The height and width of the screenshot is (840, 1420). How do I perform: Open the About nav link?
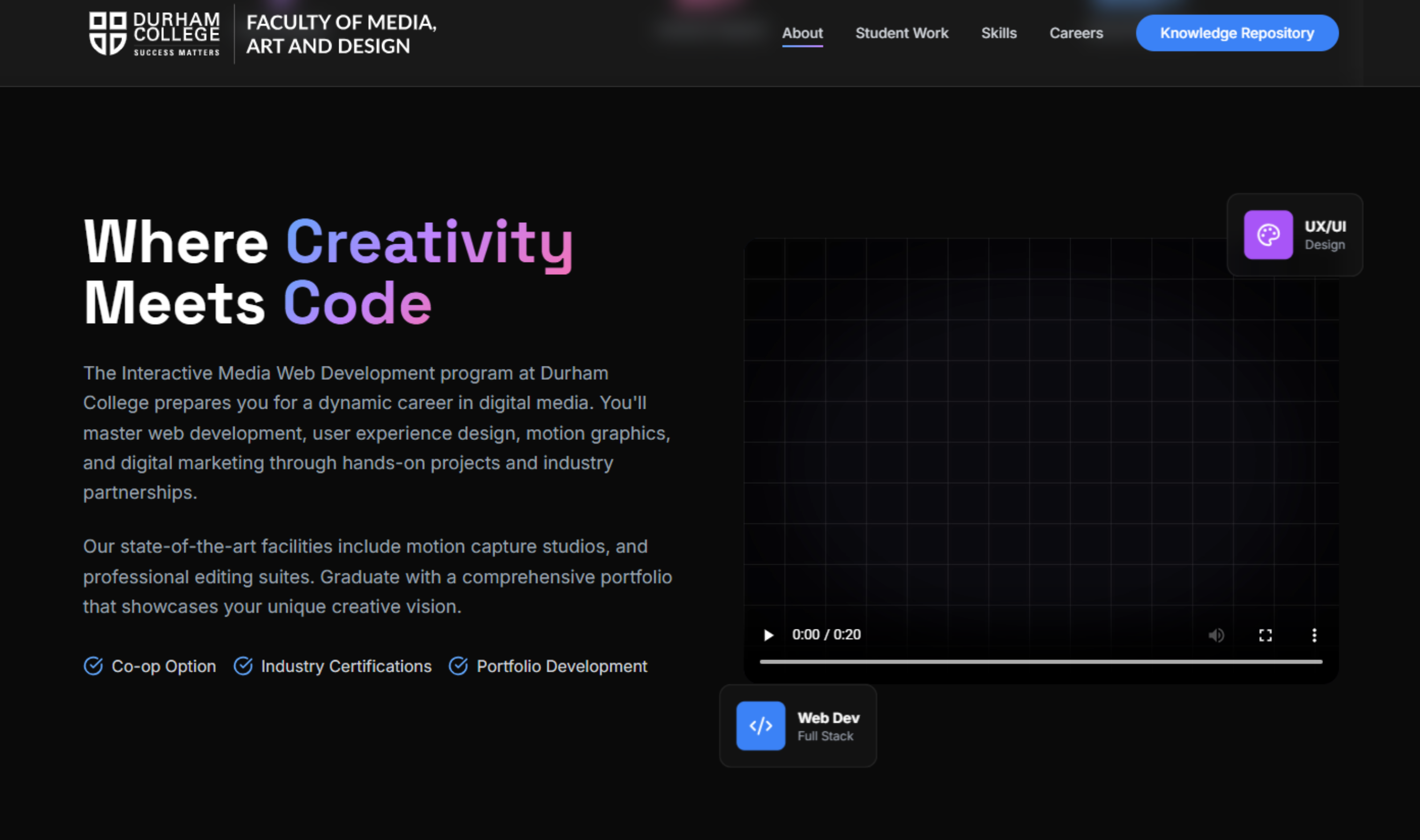point(802,33)
